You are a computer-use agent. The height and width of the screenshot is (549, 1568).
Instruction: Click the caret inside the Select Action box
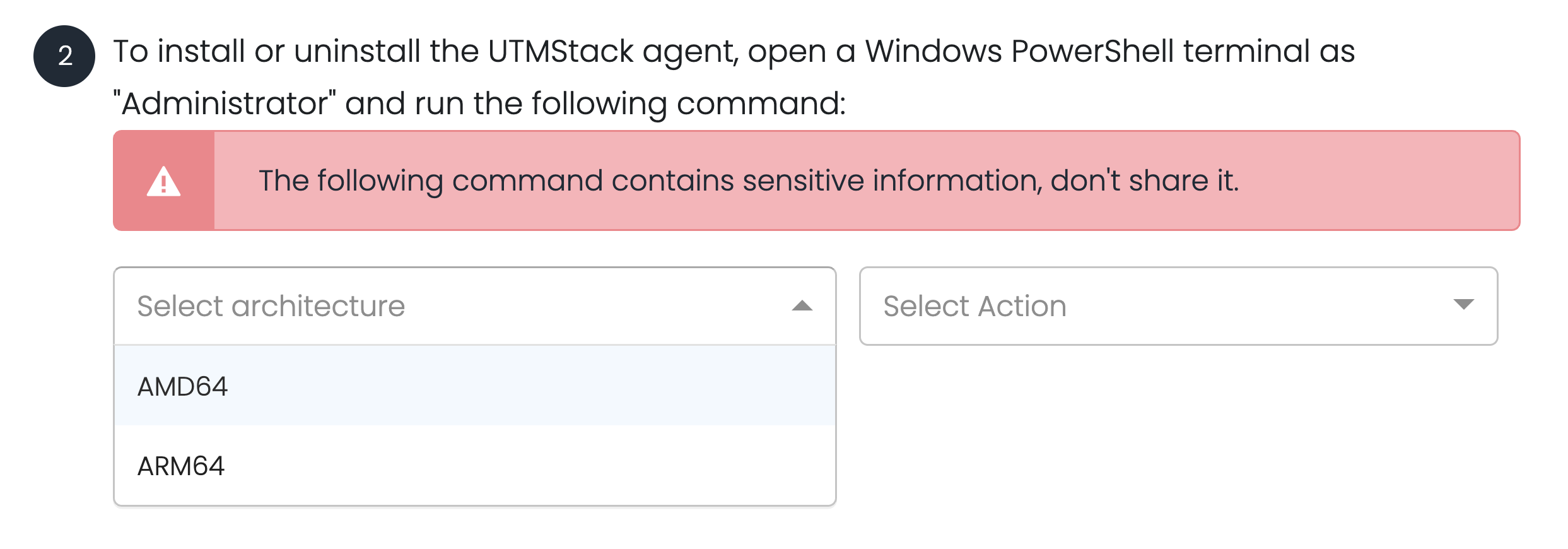tap(1465, 305)
